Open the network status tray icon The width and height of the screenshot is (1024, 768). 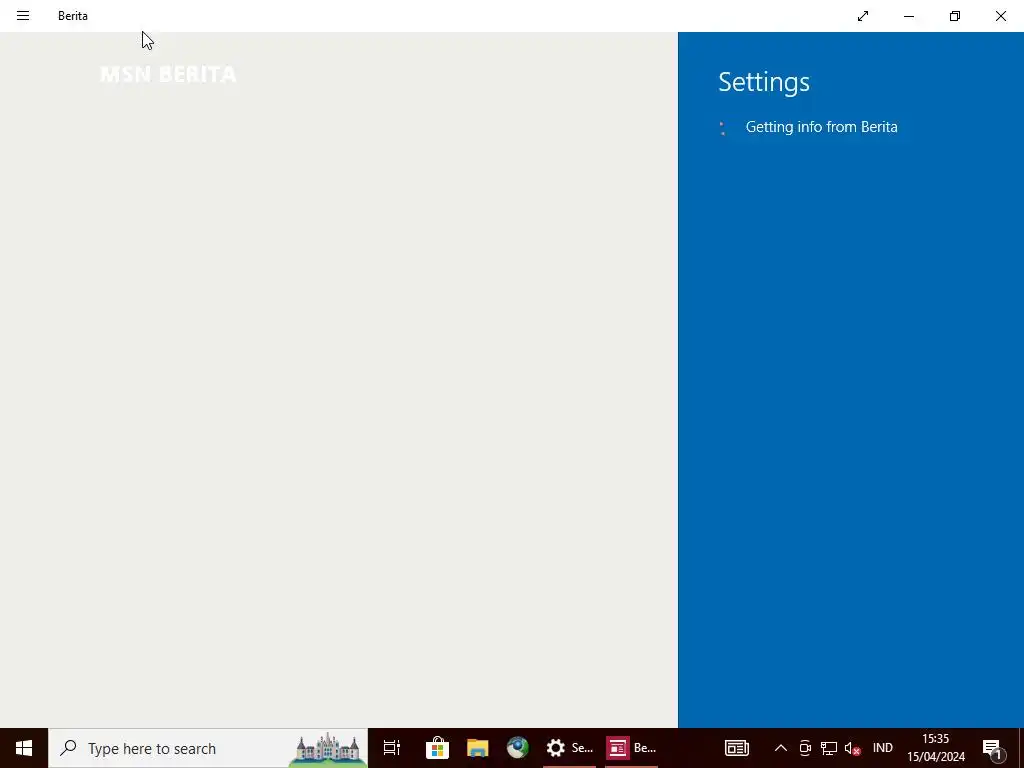click(x=829, y=748)
